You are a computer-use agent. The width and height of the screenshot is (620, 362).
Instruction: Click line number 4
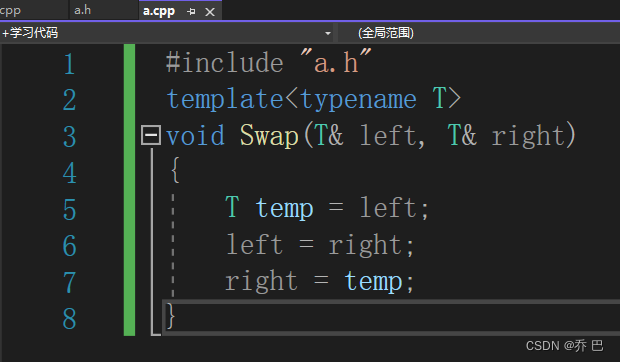coord(69,173)
